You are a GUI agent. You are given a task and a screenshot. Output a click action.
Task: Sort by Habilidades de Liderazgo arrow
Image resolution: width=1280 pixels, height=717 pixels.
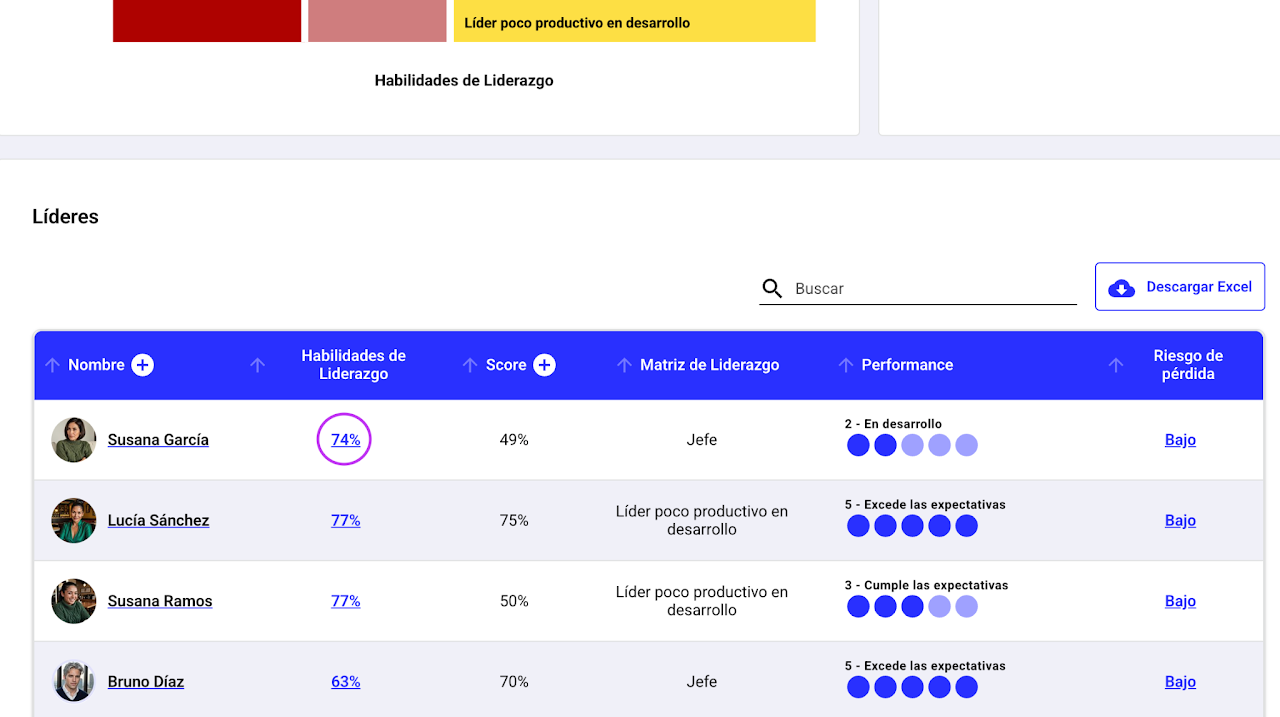click(x=257, y=365)
